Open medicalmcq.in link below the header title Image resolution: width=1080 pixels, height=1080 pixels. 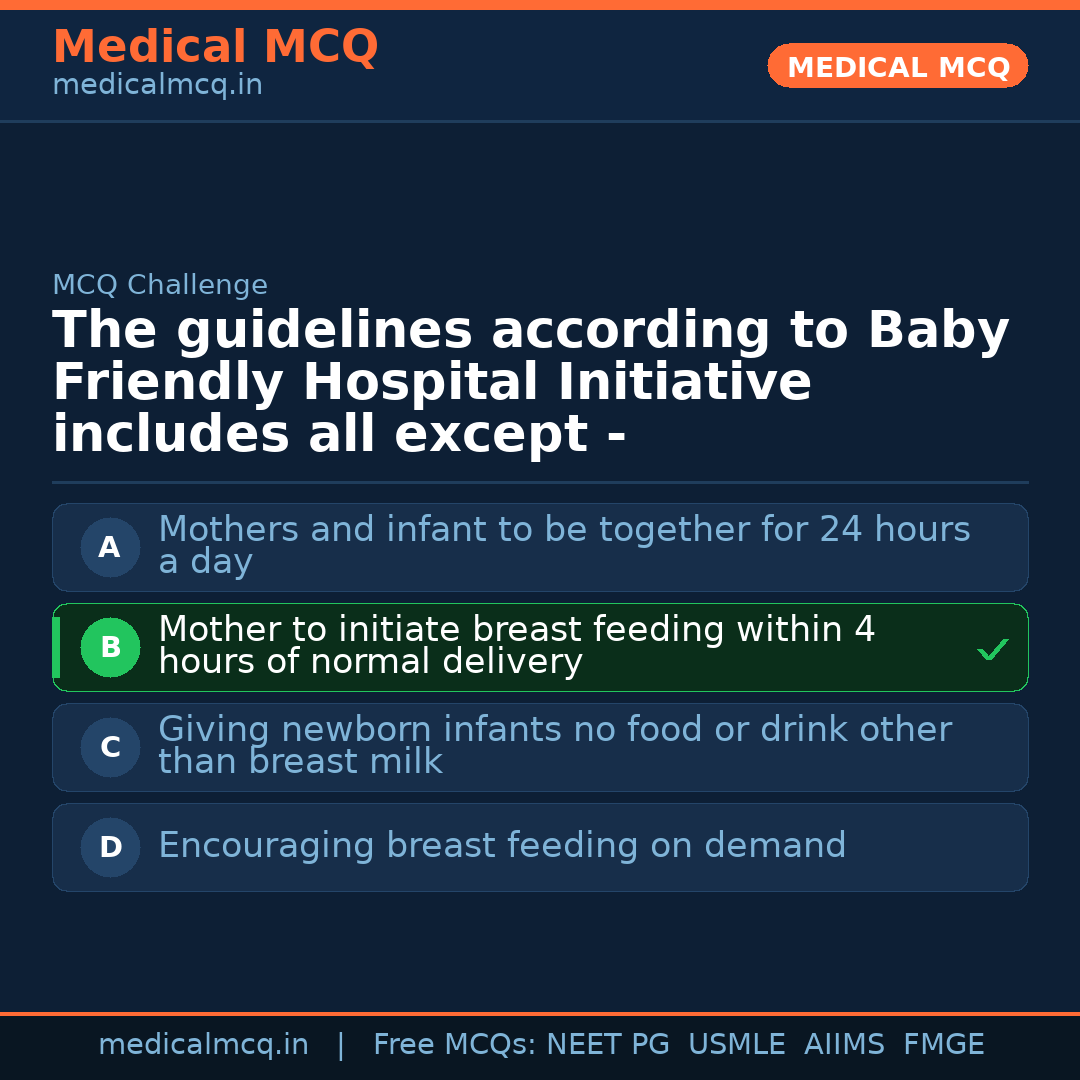click(x=157, y=86)
